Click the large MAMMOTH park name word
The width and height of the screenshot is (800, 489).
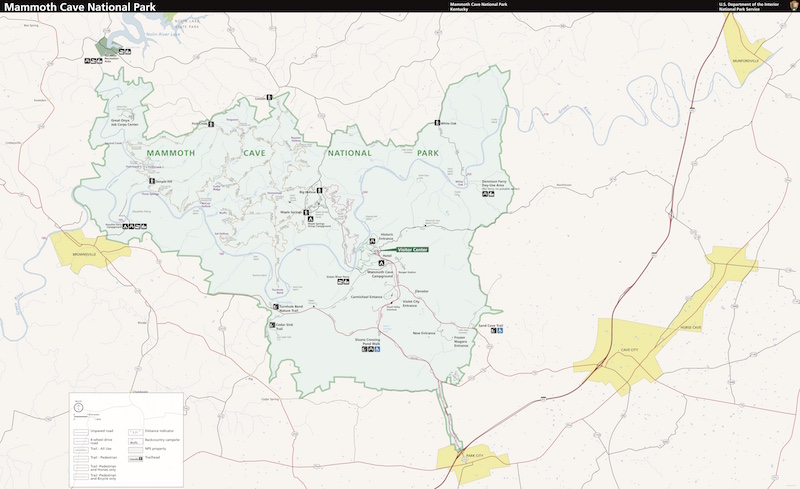(171, 153)
